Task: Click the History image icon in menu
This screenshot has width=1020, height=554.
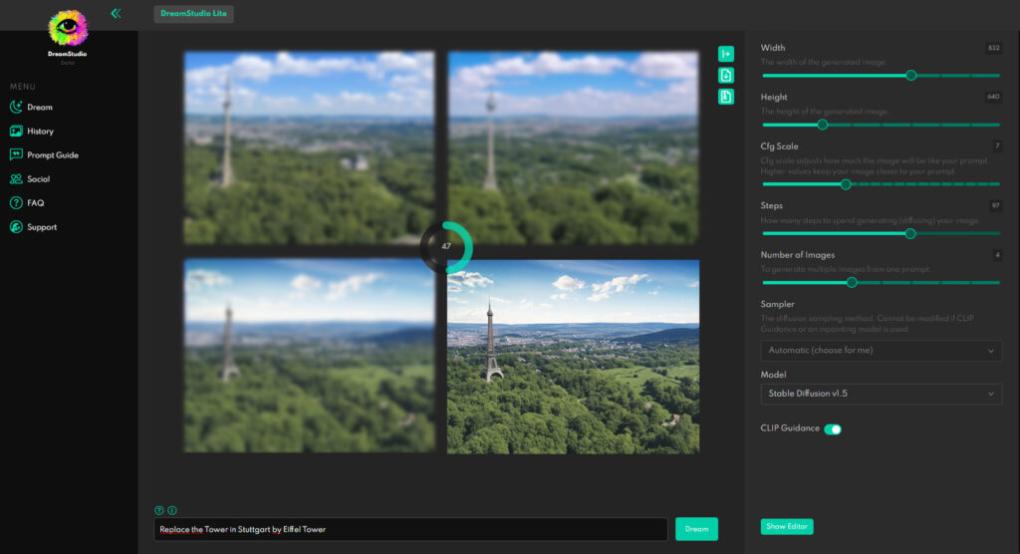Action: click(x=16, y=131)
